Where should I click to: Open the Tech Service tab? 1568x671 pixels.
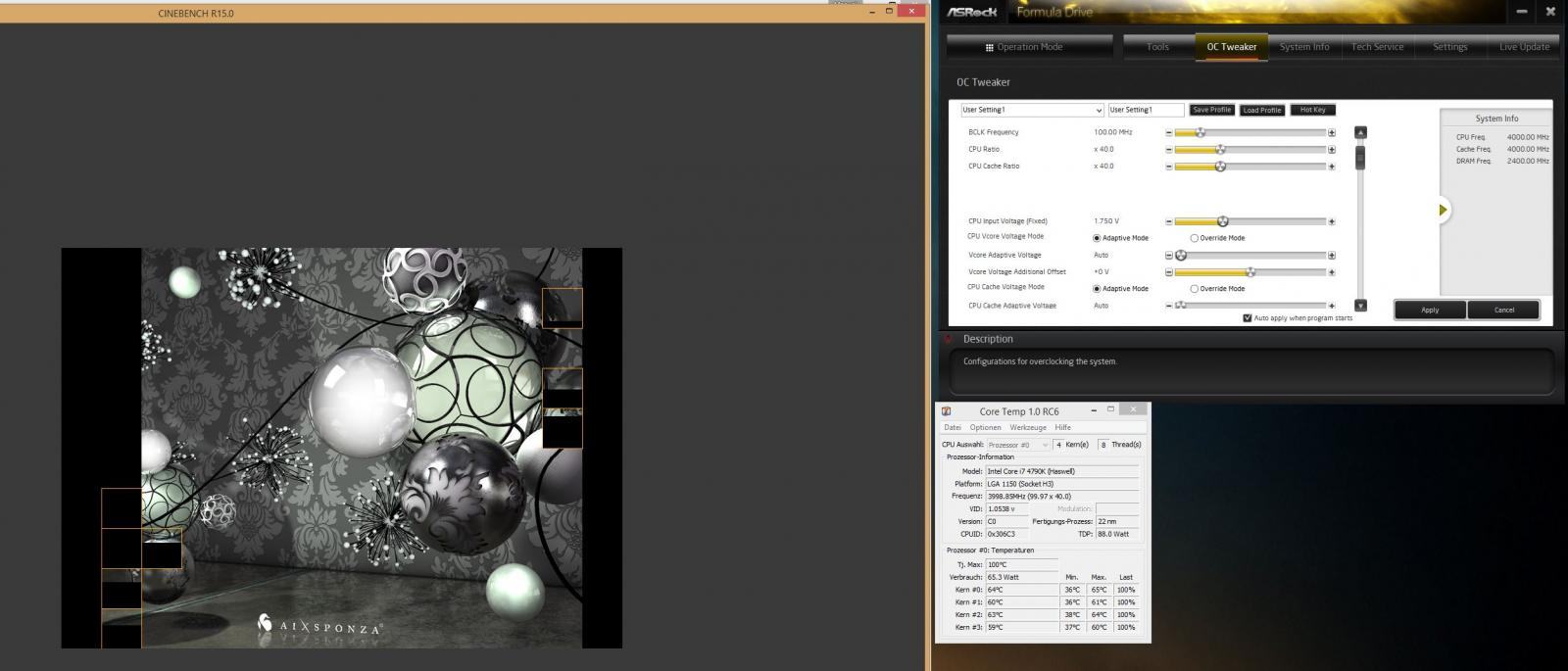pyautogui.click(x=1378, y=47)
